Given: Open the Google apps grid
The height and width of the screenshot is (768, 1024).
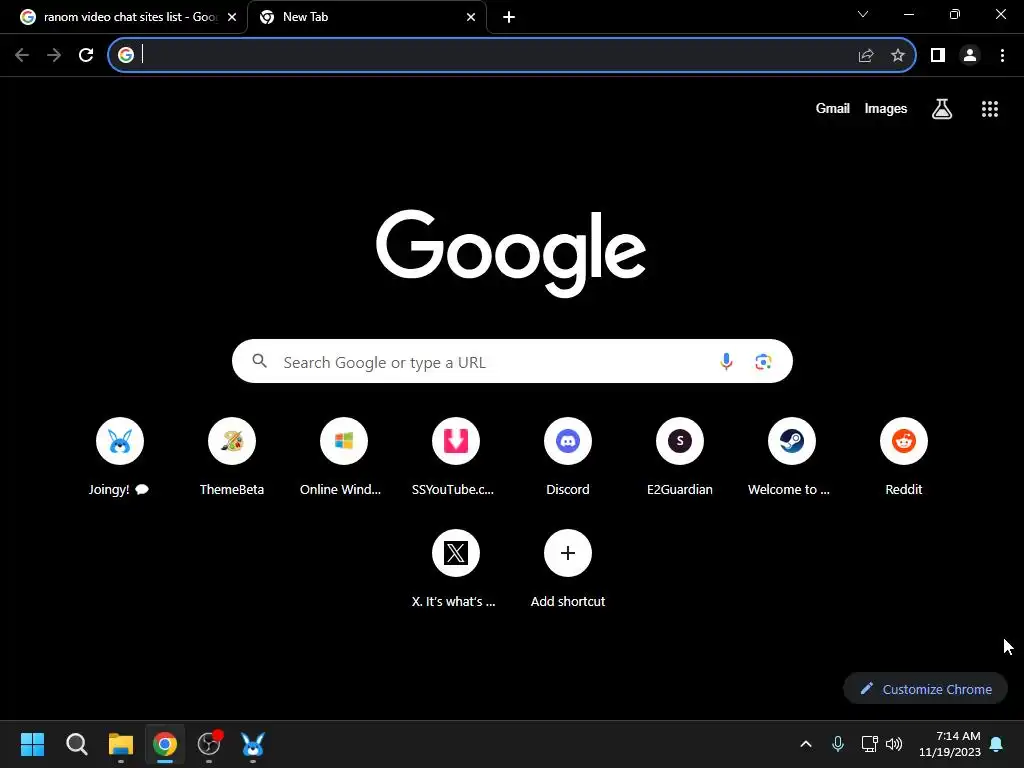Looking at the screenshot, I should click(990, 109).
